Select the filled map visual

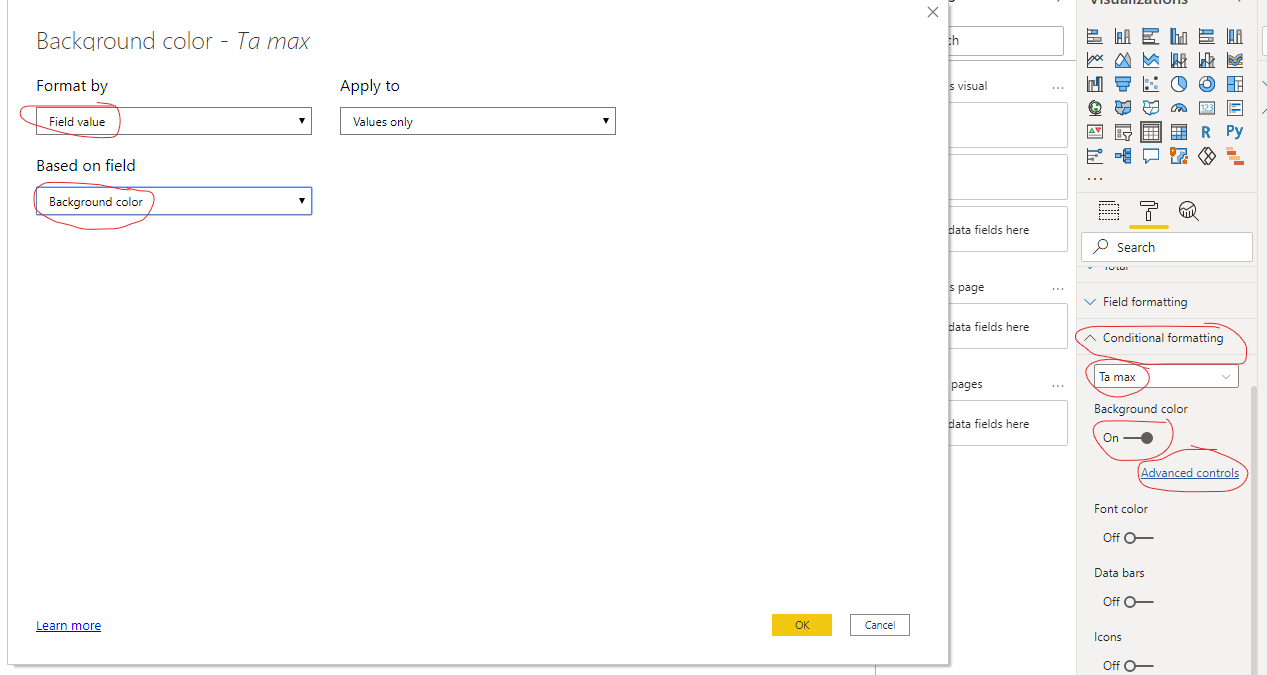click(1123, 107)
